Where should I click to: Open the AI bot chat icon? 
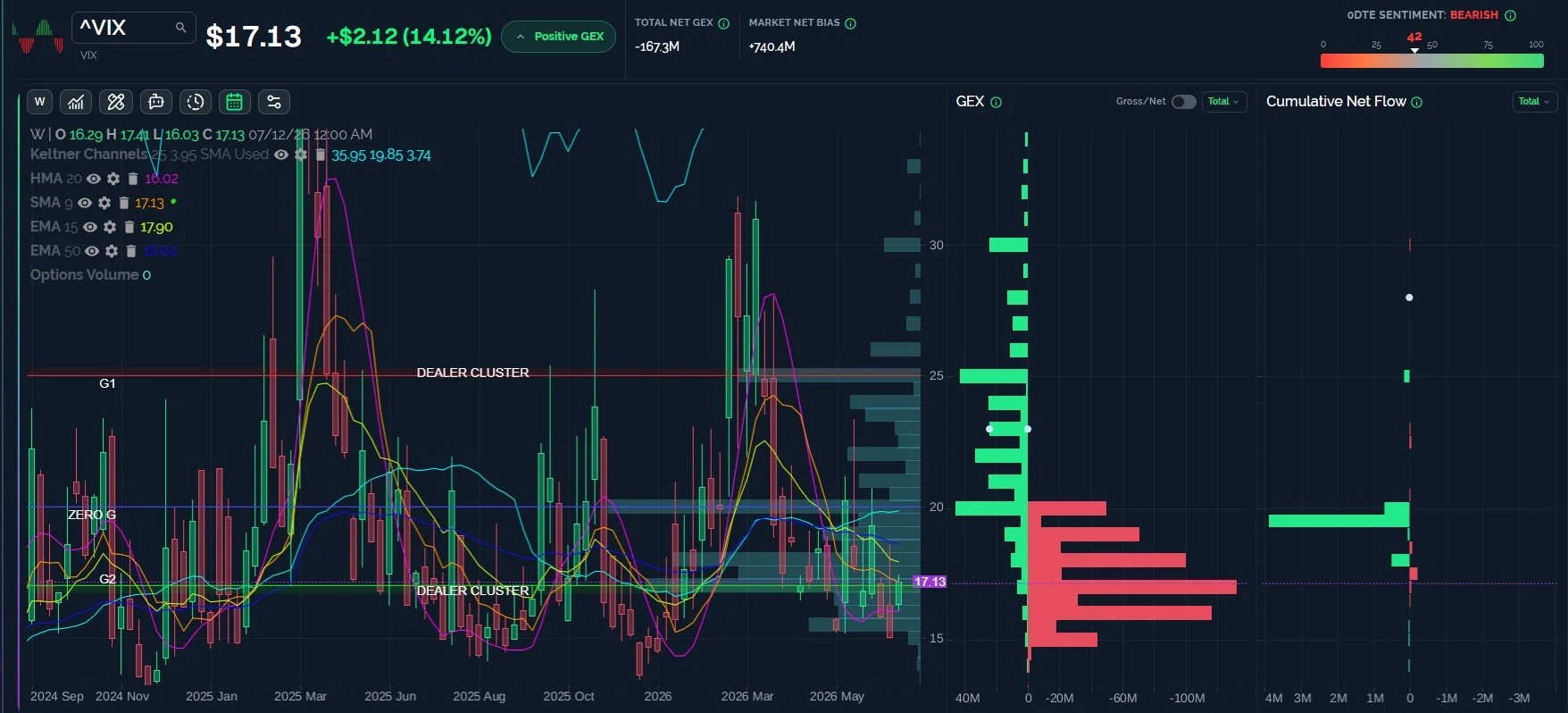pos(156,102)
